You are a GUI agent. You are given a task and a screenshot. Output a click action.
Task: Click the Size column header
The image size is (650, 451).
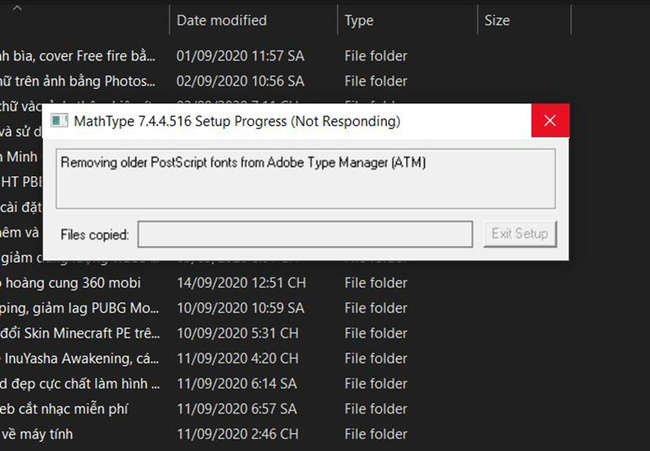497,20
